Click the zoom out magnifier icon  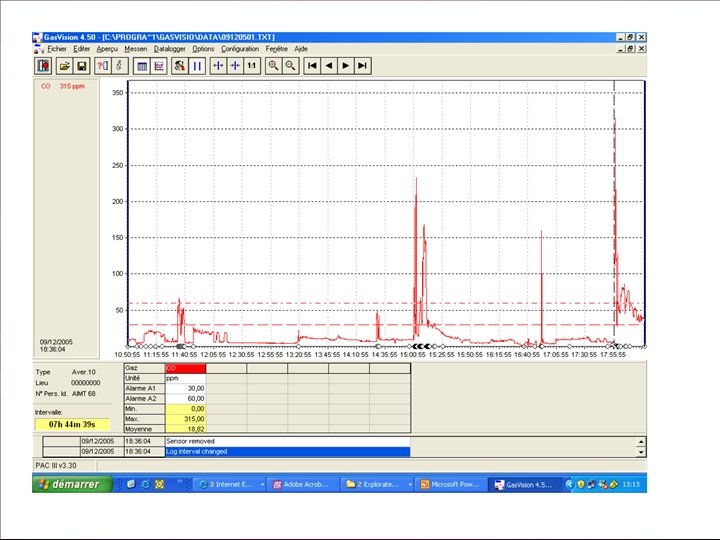pyautogui.click(x=290, y=65)
